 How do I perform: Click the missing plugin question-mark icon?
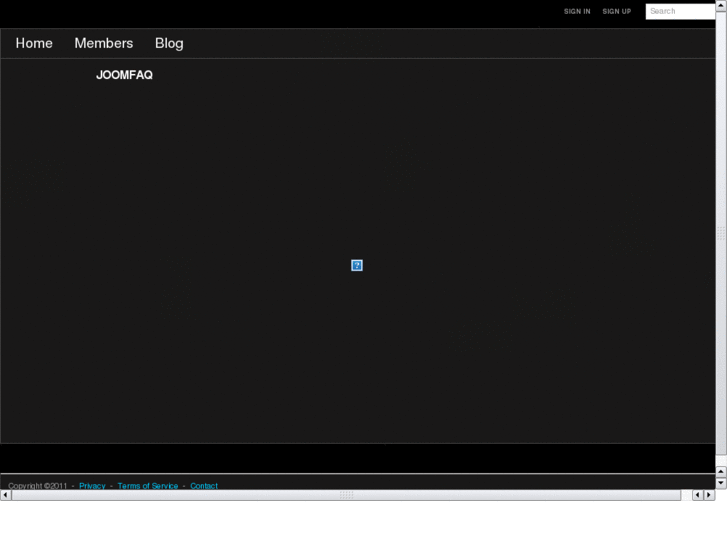[x=357, y=265]
